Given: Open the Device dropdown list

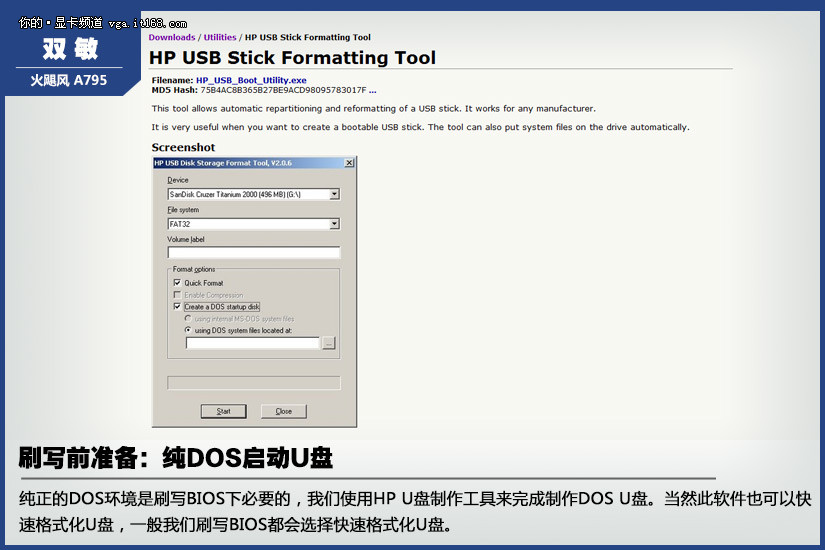Looking at the screenshot, I should point(334,194).
